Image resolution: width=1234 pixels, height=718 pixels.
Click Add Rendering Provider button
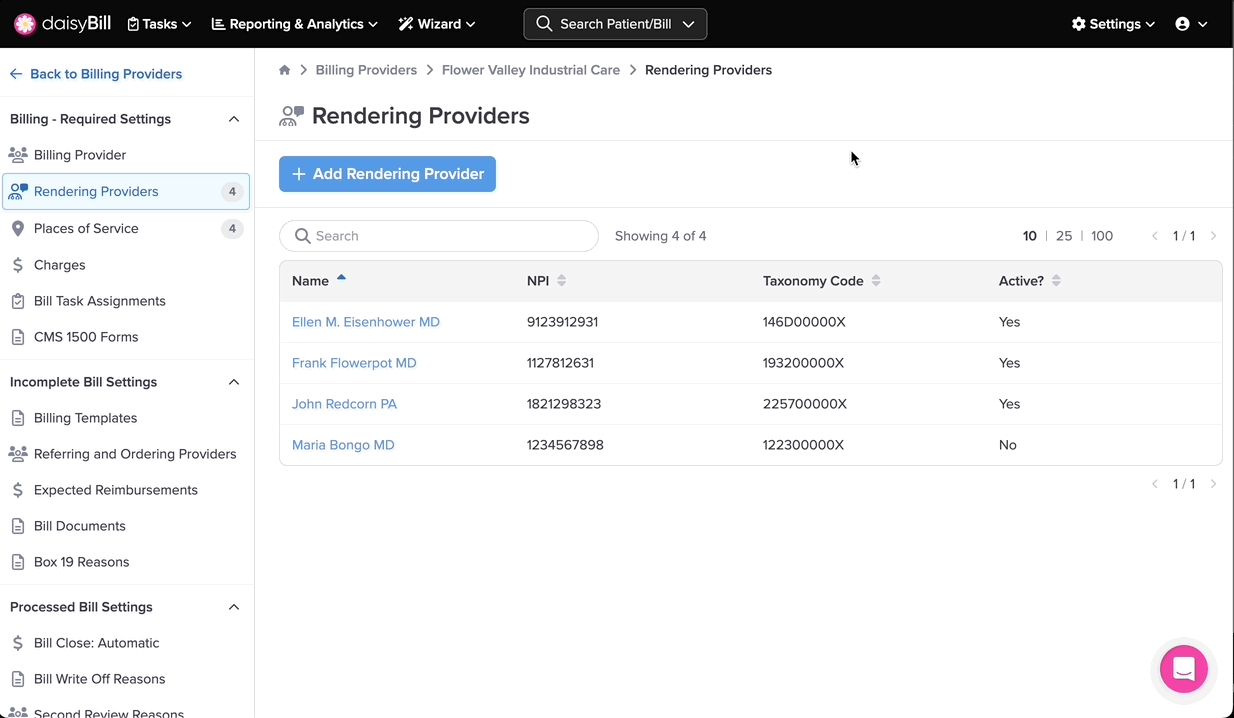coord(387,174)
